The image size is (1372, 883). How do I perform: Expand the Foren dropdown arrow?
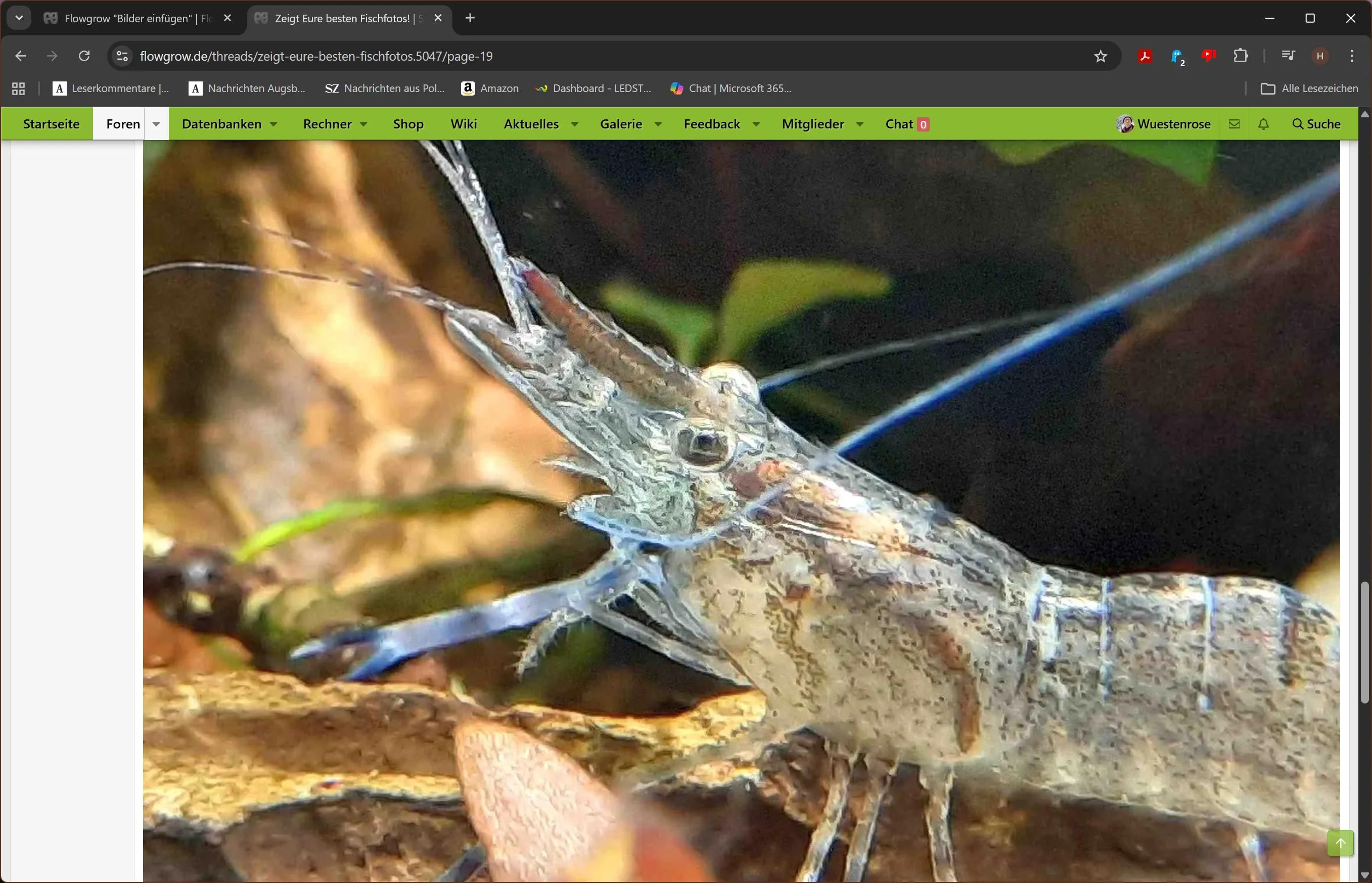[156, 124]
